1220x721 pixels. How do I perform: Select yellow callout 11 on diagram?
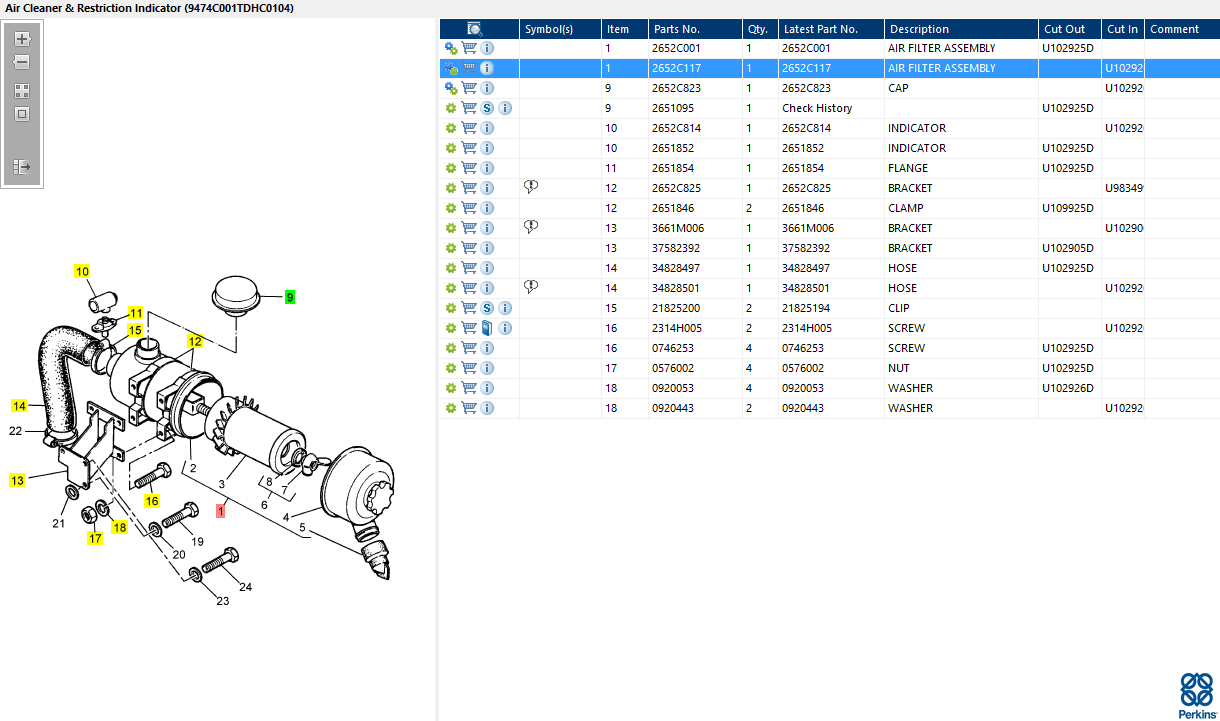[136, 313]
